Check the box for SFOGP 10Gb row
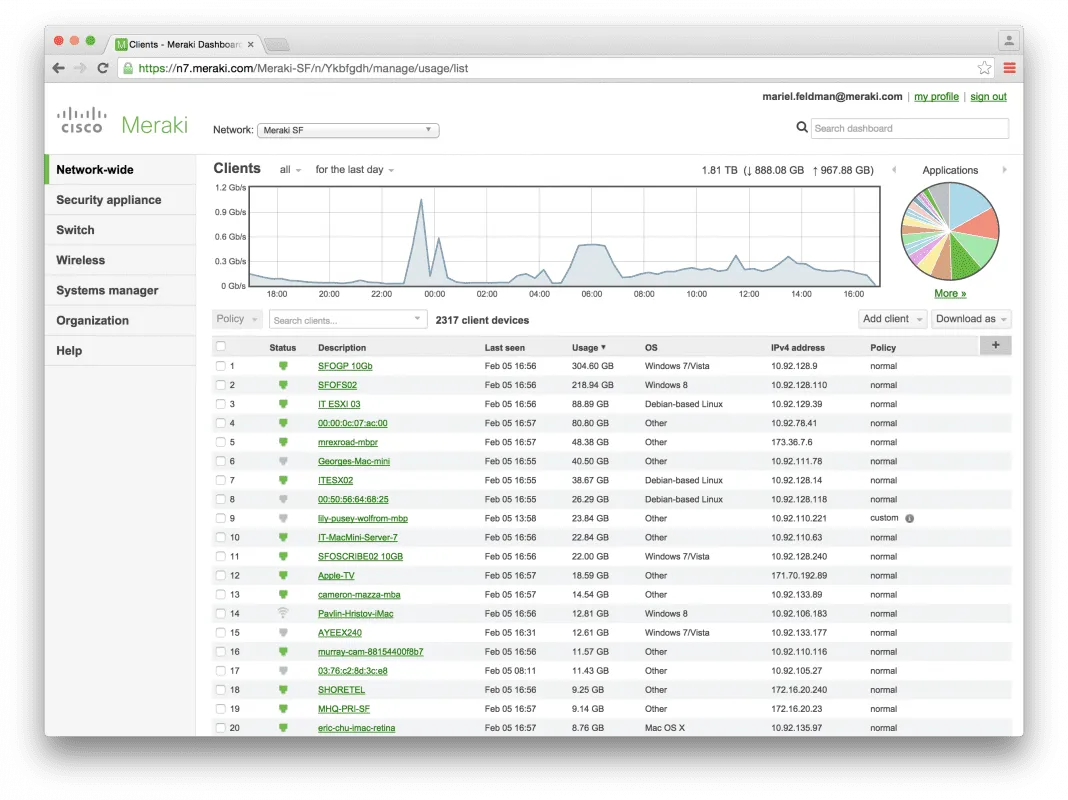Image resolution: width=1068 pixels, height=800 pixels. pos(221,366)
